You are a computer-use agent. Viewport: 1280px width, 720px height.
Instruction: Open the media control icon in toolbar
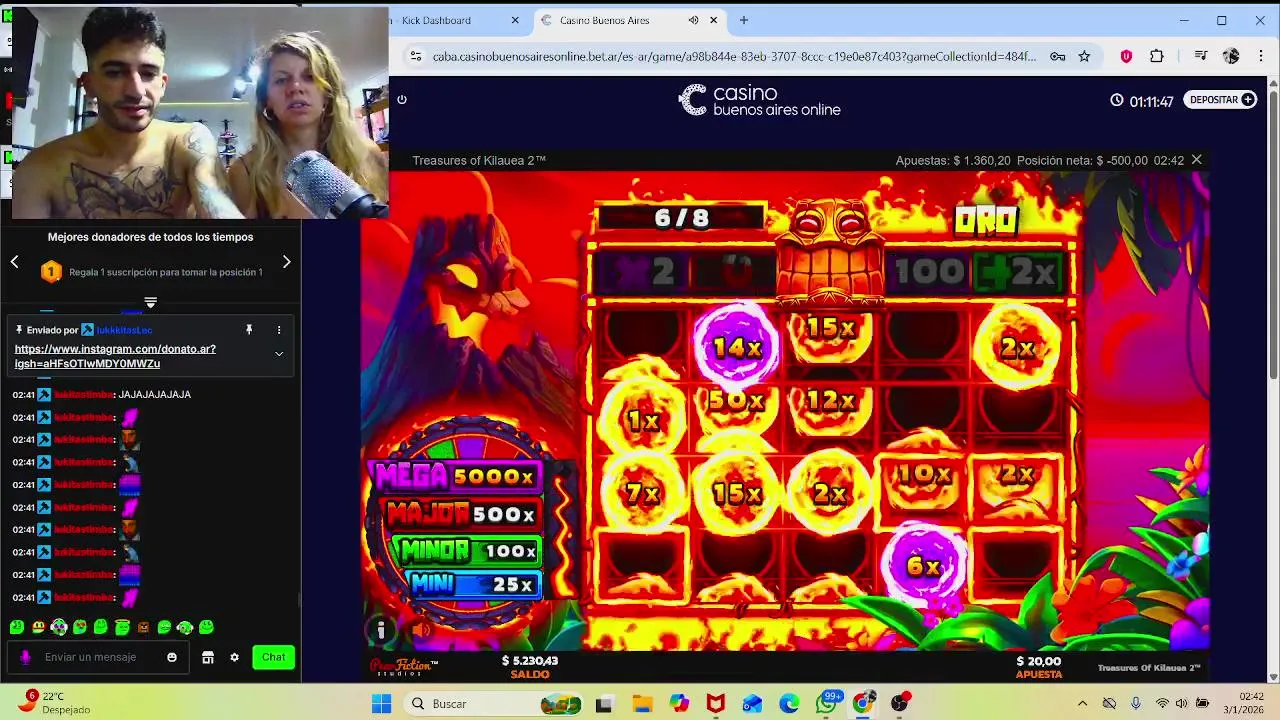click(x=1200, y=57)
